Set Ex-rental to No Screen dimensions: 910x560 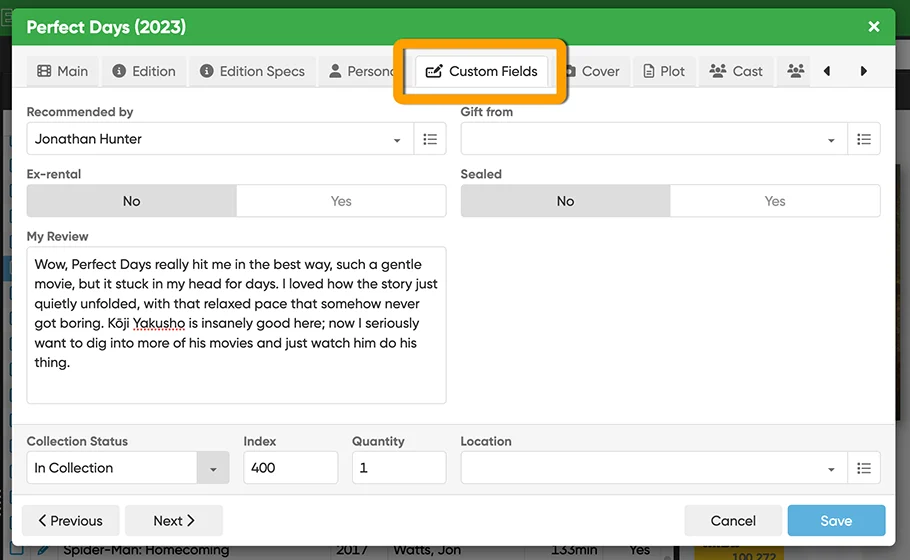[132, 201]
